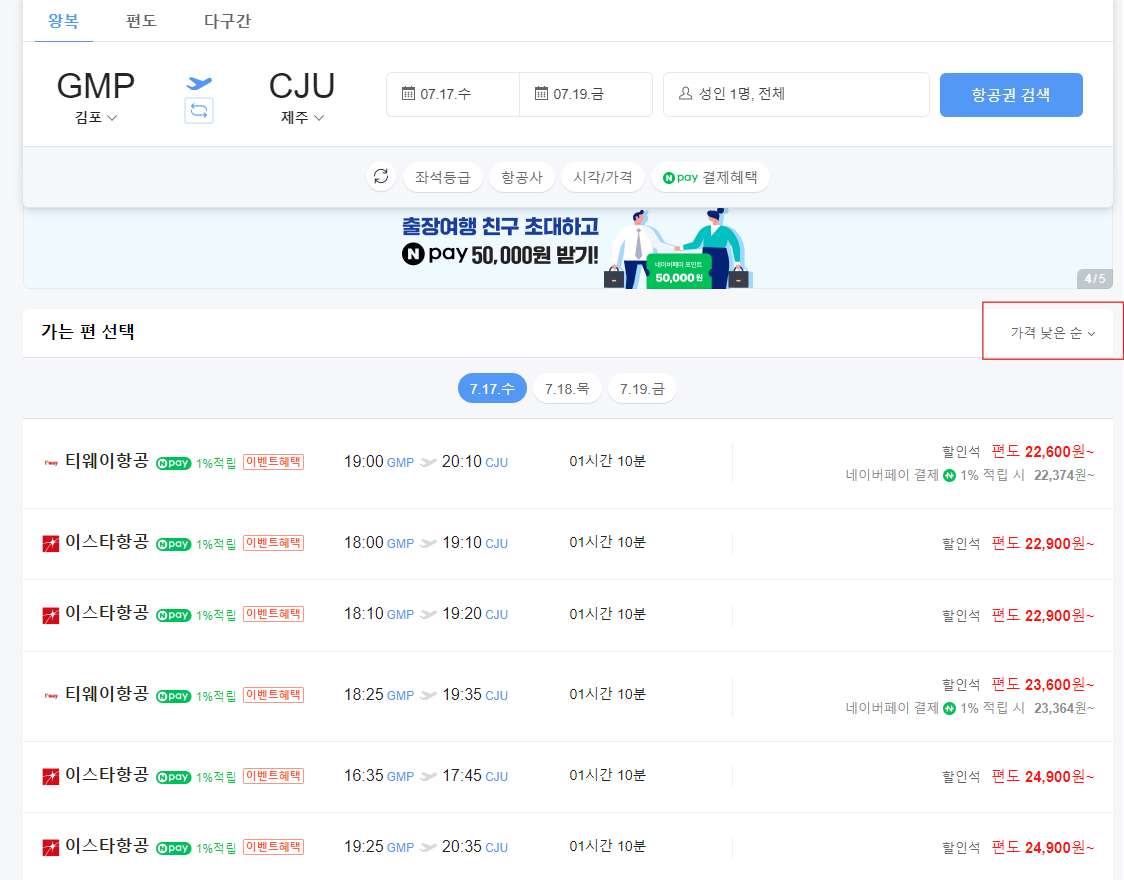The height and width of the screenshot is (880, 1124).
Task: Switch to the 편도 one-way tab
Action: coord(141,21)
